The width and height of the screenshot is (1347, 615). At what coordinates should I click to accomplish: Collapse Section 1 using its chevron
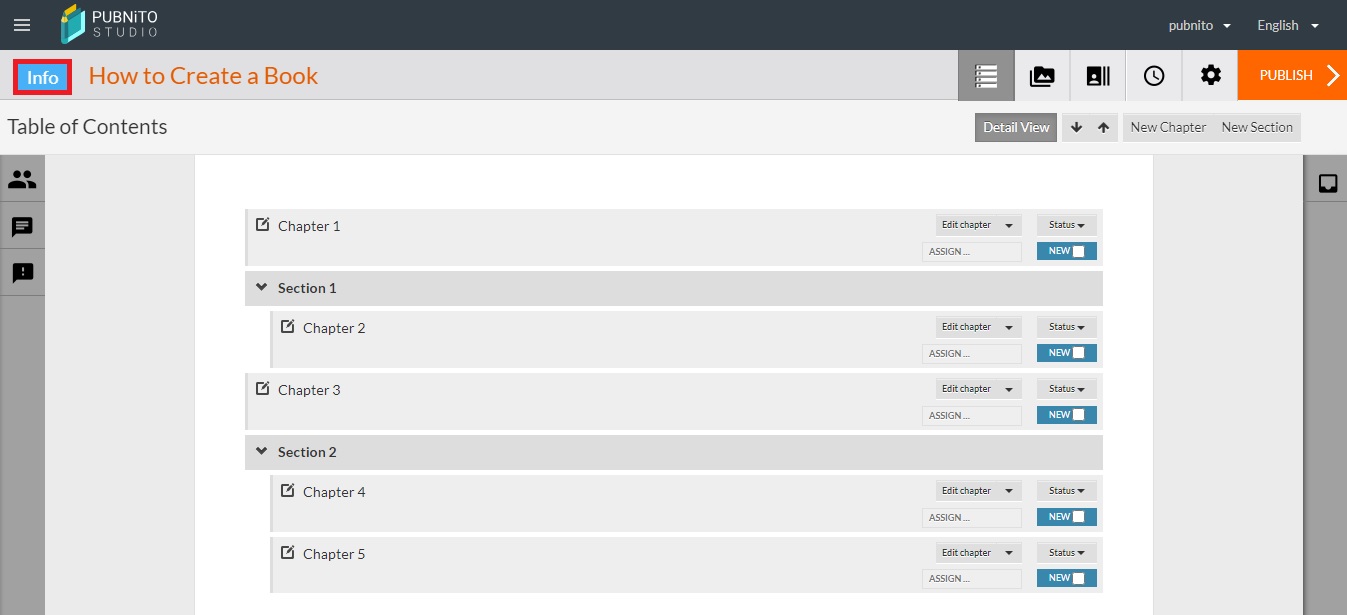(x=262, y=288)
